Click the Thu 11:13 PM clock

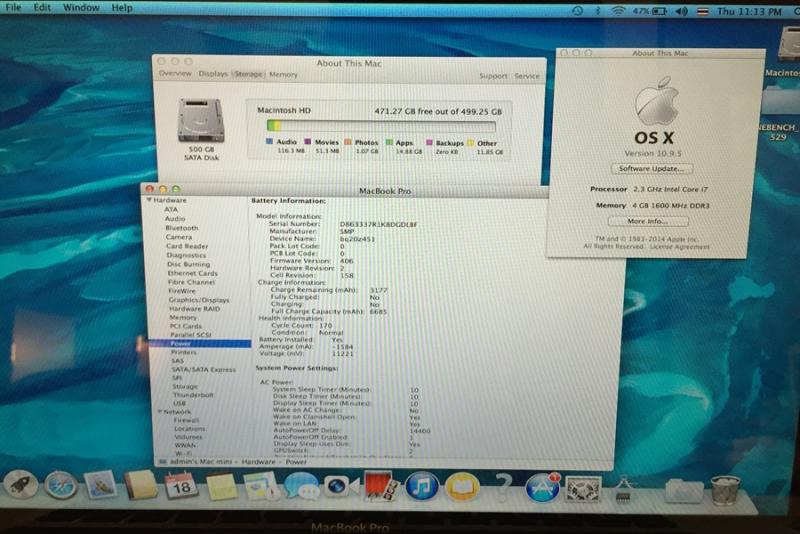pyautogui.click(x=749, y=11)
